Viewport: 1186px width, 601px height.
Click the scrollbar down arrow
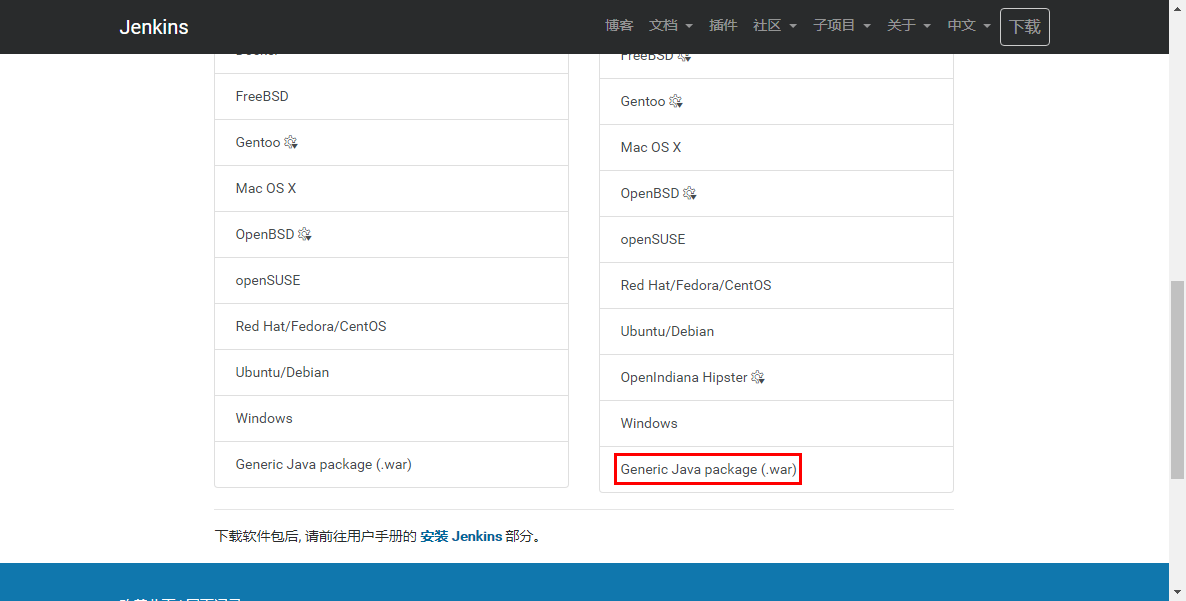point(1178,593)
